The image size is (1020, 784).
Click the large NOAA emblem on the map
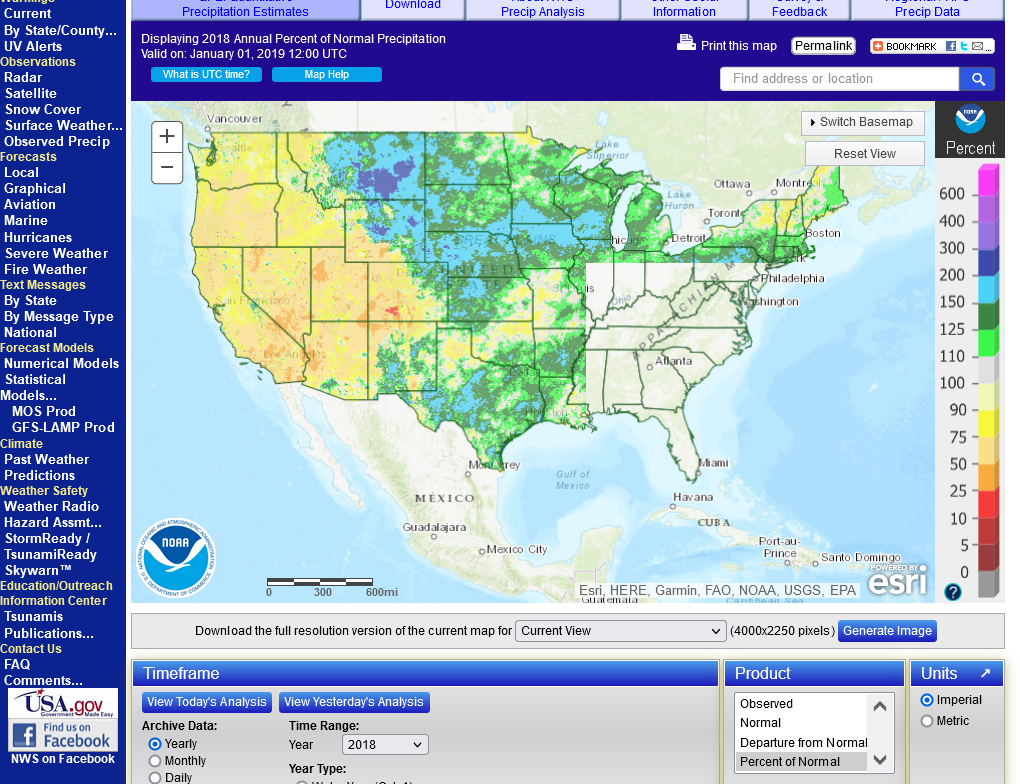tap(176, 558)
